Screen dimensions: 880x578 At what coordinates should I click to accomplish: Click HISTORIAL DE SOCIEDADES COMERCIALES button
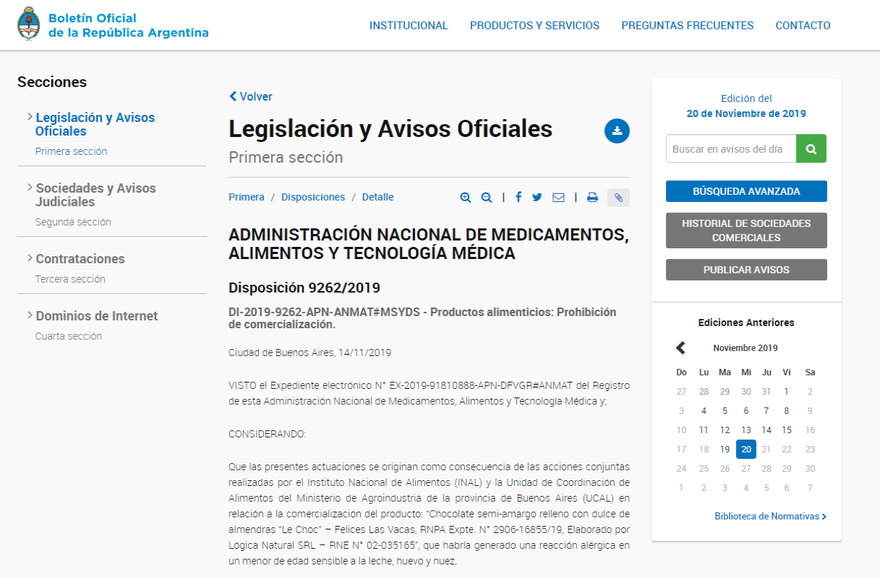click(x=746, y=230)
